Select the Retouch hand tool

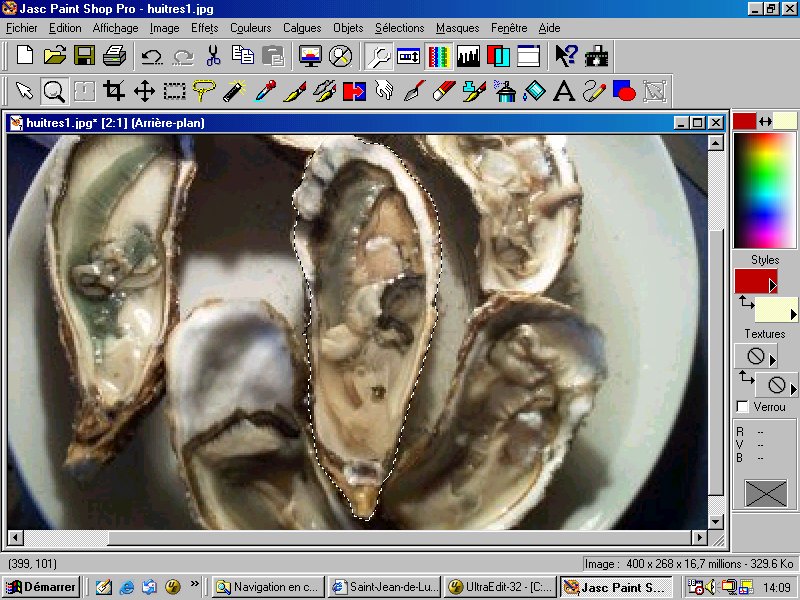click(x=384, y=91)
